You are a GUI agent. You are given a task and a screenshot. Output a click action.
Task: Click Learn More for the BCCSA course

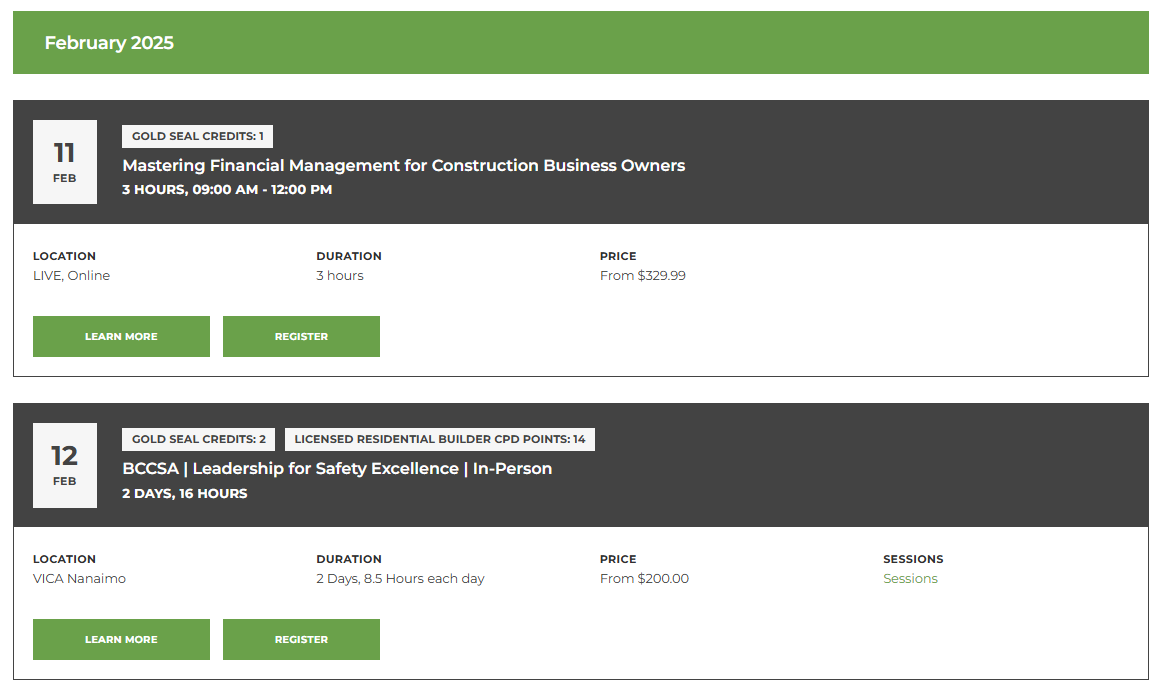[121, 639]
